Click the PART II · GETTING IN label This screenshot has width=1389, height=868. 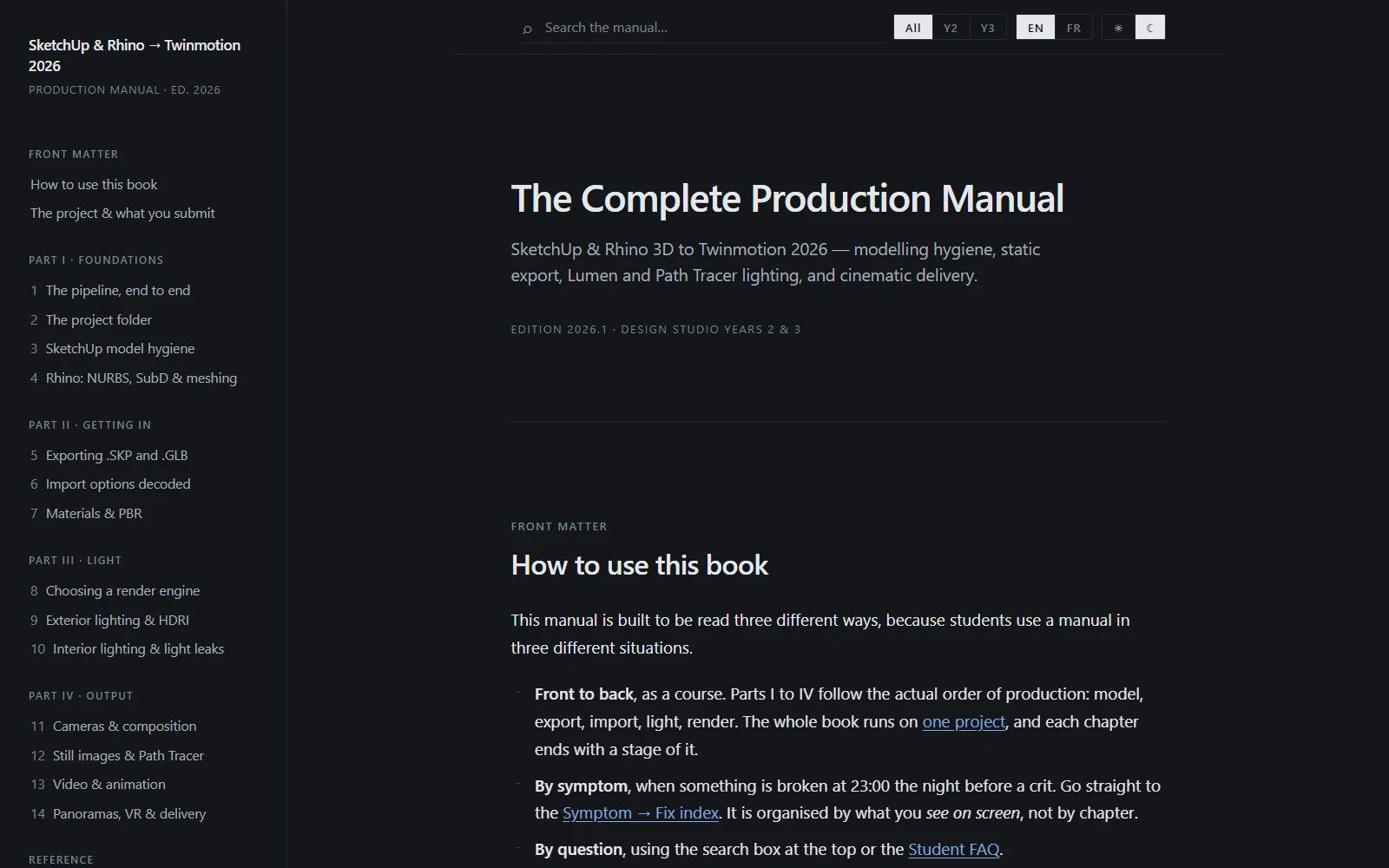[x=89, y=425]
